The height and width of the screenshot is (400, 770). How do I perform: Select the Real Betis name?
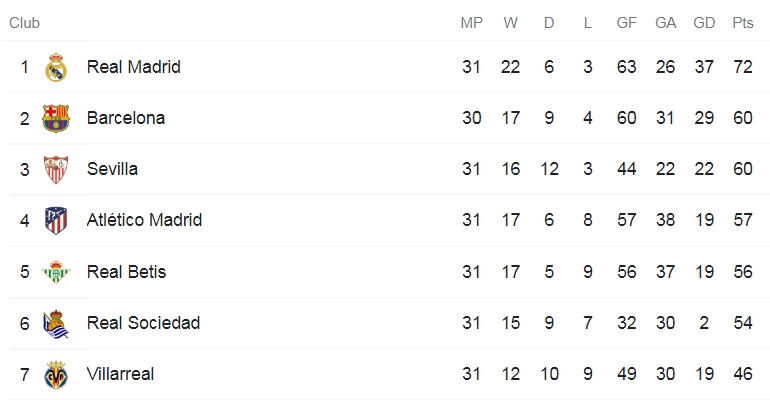[127, 271]
